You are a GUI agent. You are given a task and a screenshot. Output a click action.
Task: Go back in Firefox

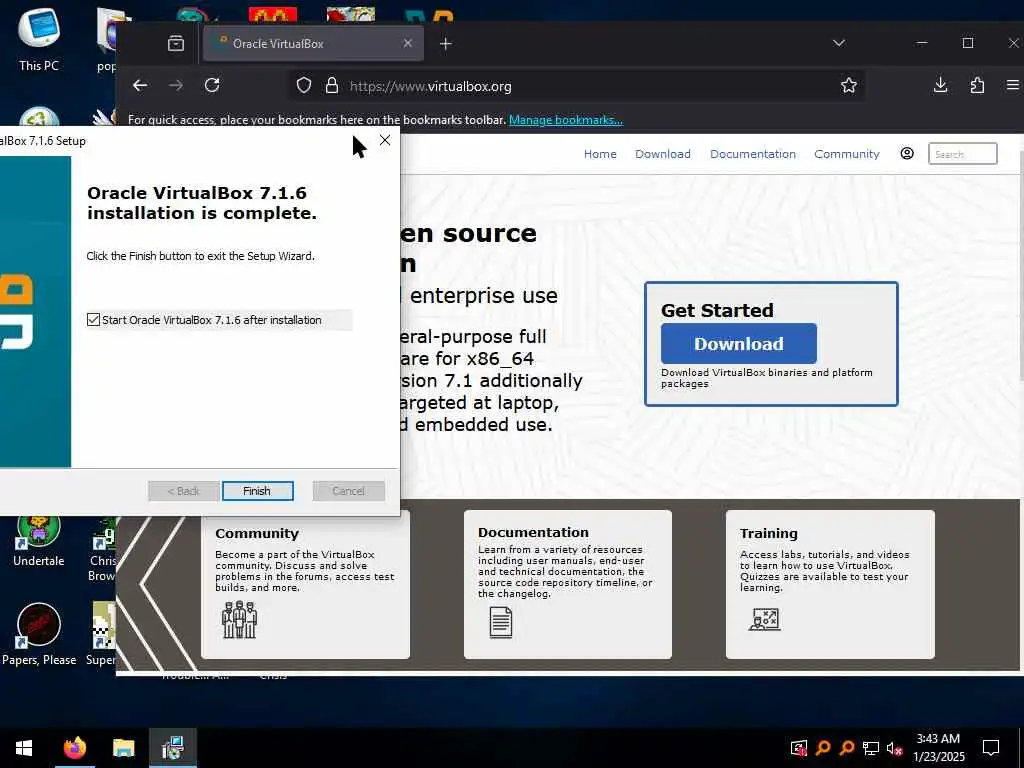pos(140,86)
